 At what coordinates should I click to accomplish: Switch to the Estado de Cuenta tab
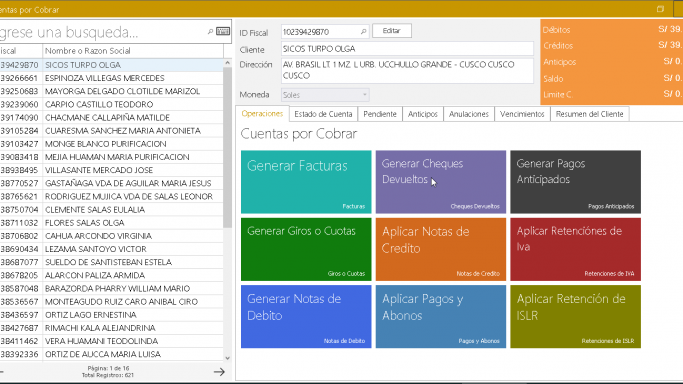(323, 114)
